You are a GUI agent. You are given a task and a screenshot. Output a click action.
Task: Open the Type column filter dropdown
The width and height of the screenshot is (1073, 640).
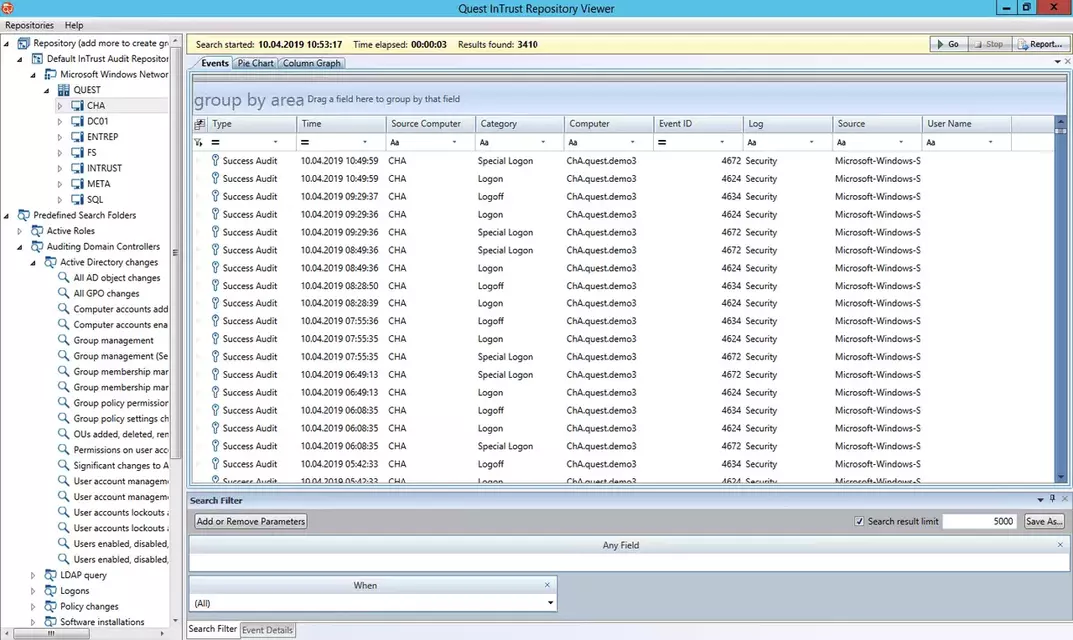(275, 142)
